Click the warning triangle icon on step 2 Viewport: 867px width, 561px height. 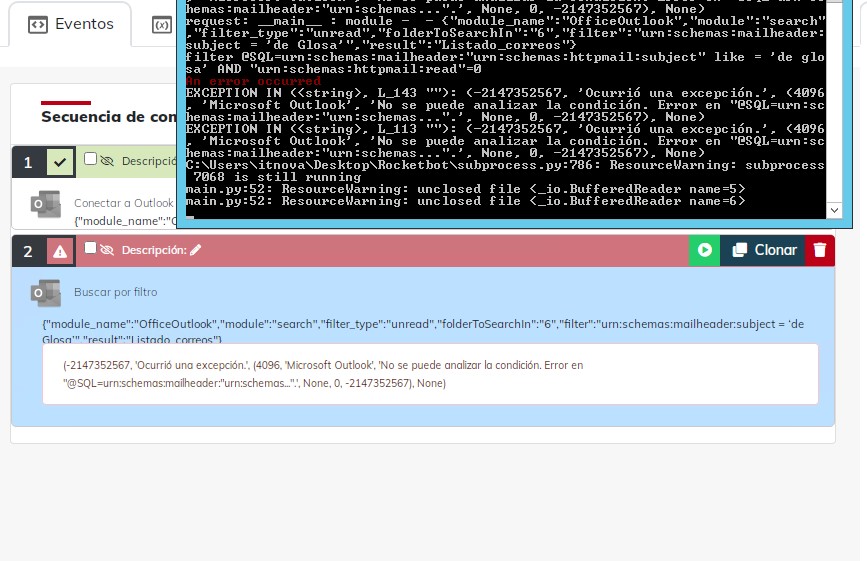(60, 251)
